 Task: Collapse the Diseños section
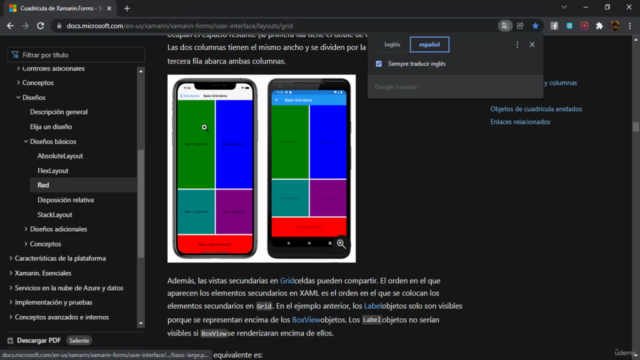18,98
